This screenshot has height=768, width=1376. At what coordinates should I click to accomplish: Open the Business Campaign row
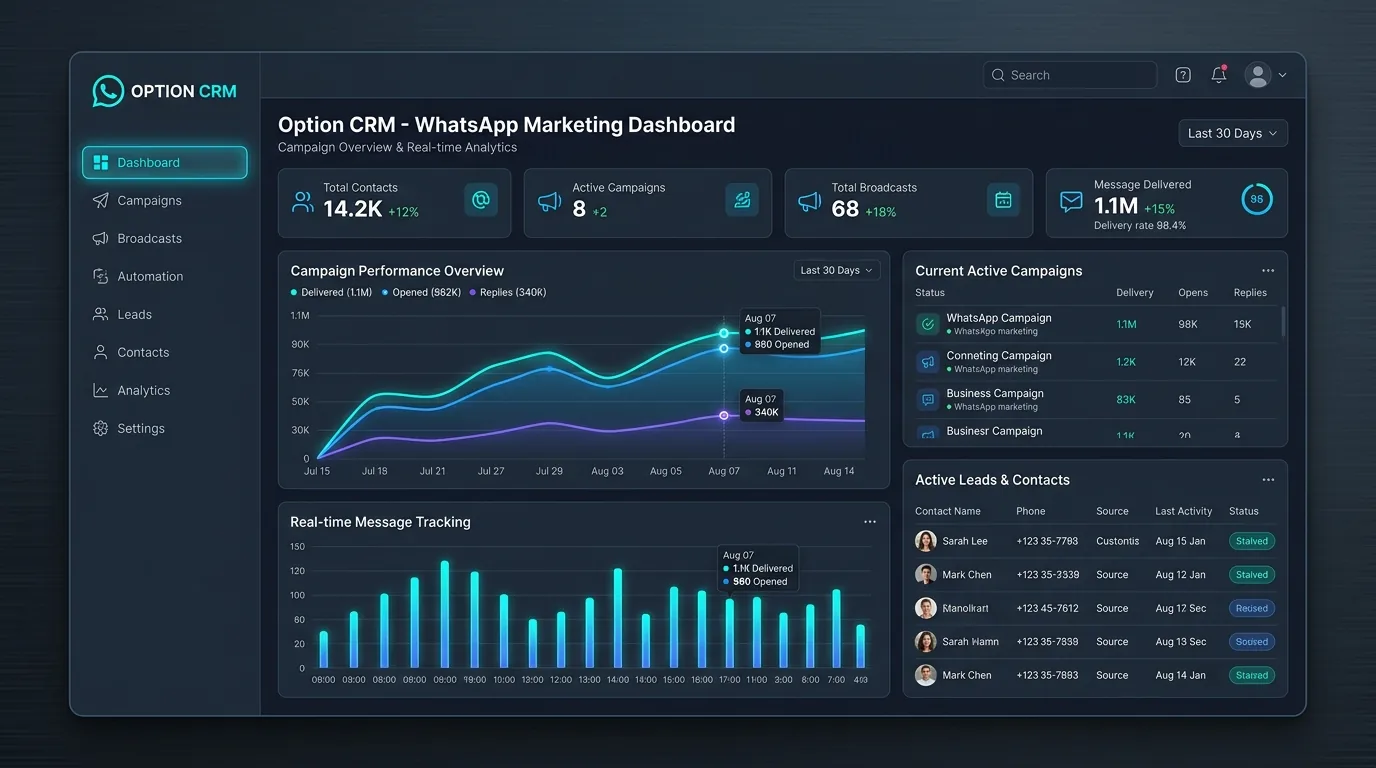click(x=1096, y=400)
